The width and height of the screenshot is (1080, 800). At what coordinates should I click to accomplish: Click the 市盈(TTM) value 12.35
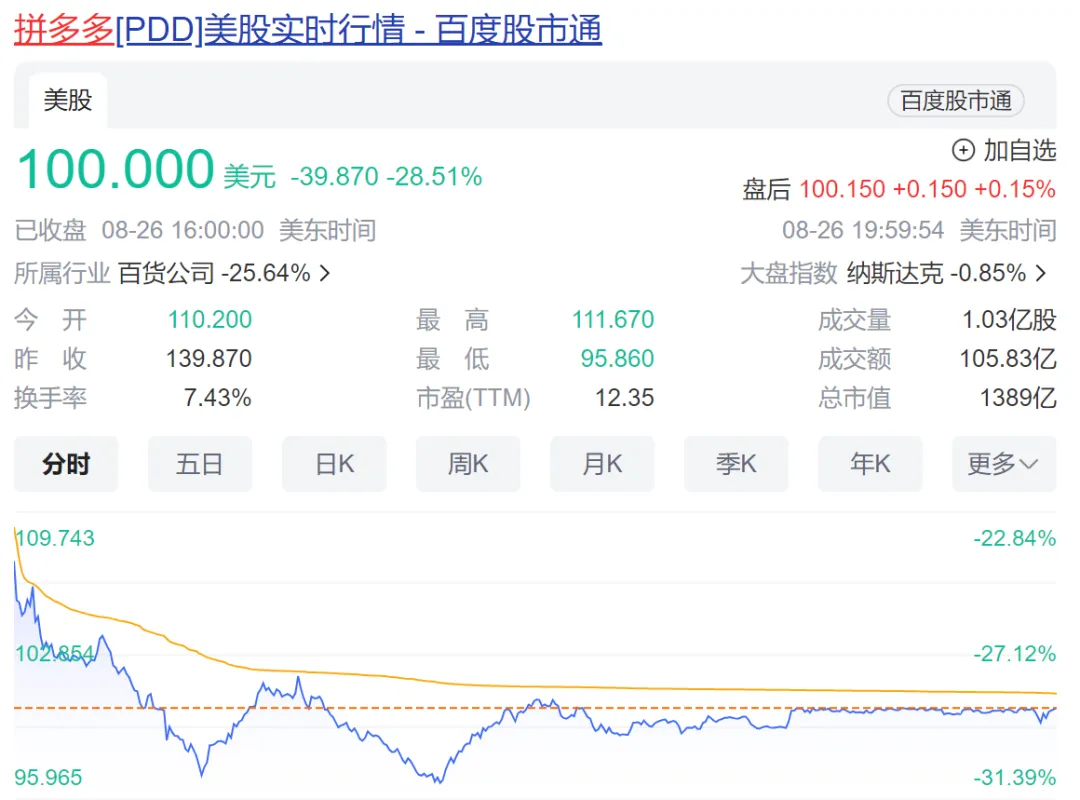pyautogui.click(x=625, y=398)
